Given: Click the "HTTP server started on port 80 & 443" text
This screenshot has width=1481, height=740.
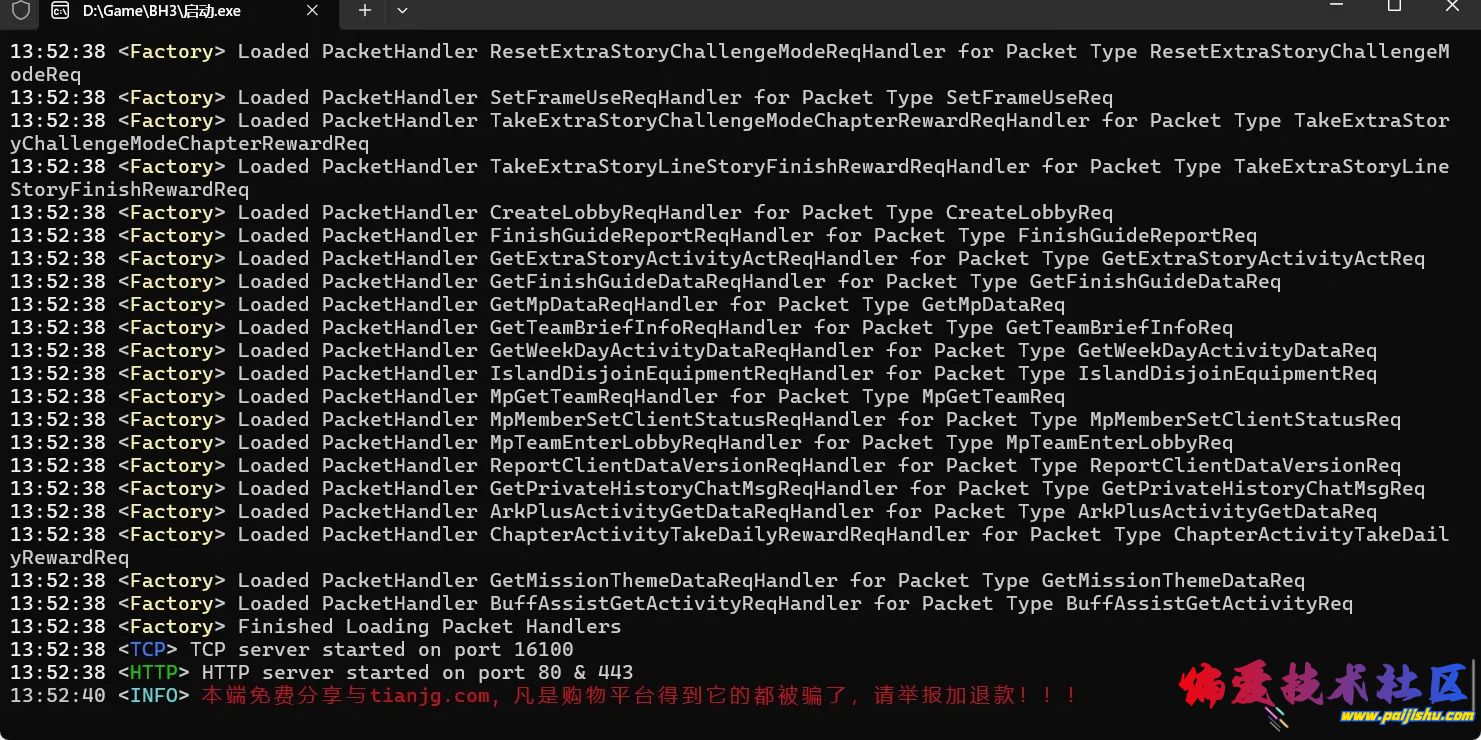Looking at the screenshot, I should pyautogui.click(x=417, y=673).
